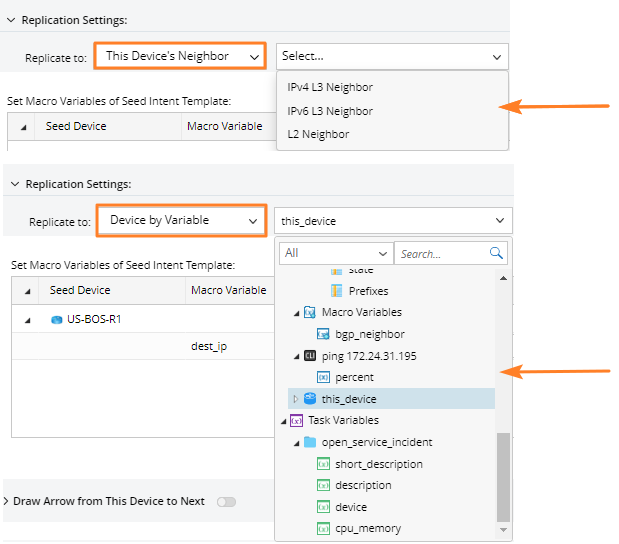Click the Macro Variables icon

point(309,312)
